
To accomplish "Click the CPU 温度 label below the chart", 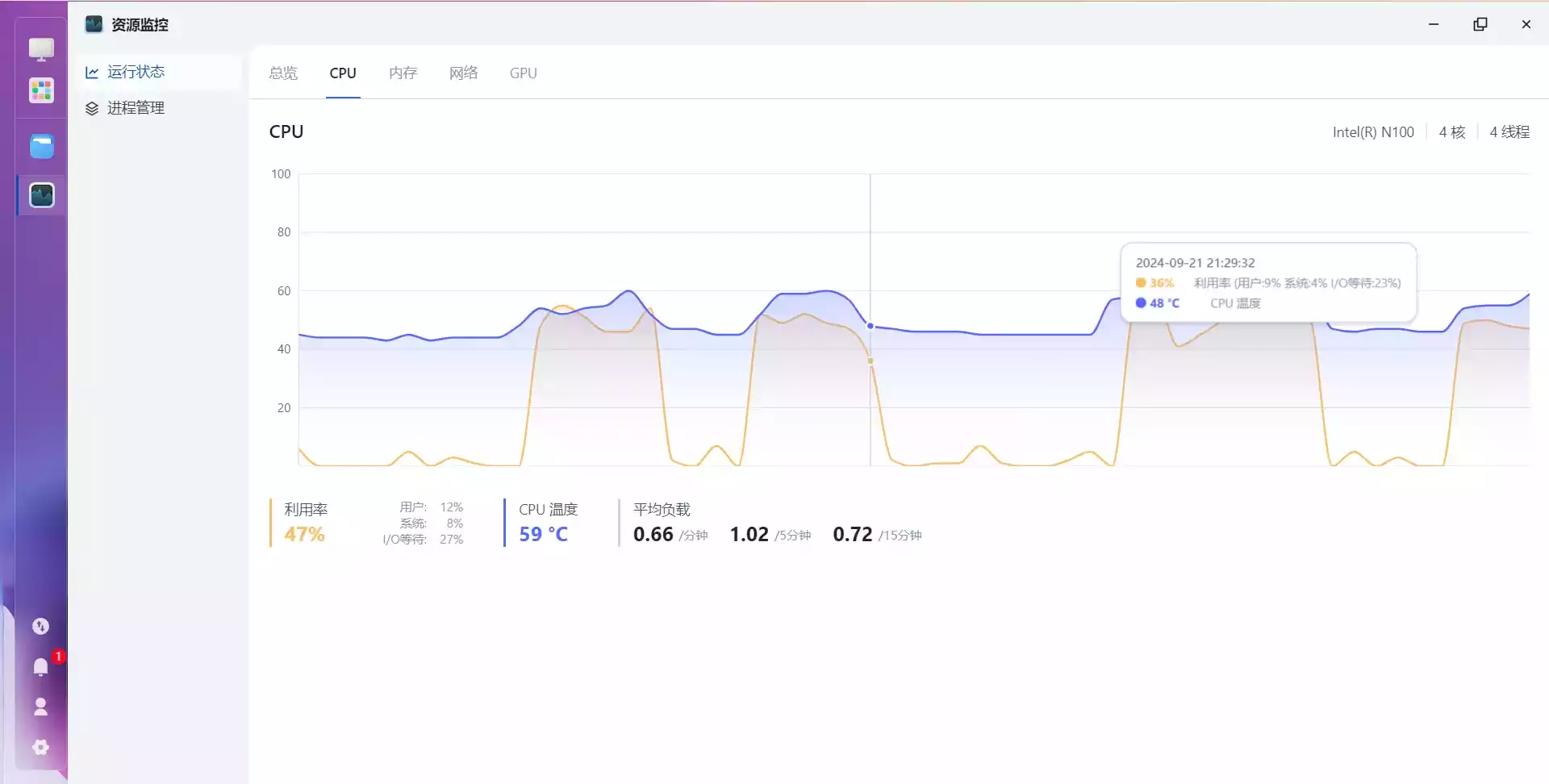I will coord(548,509).
